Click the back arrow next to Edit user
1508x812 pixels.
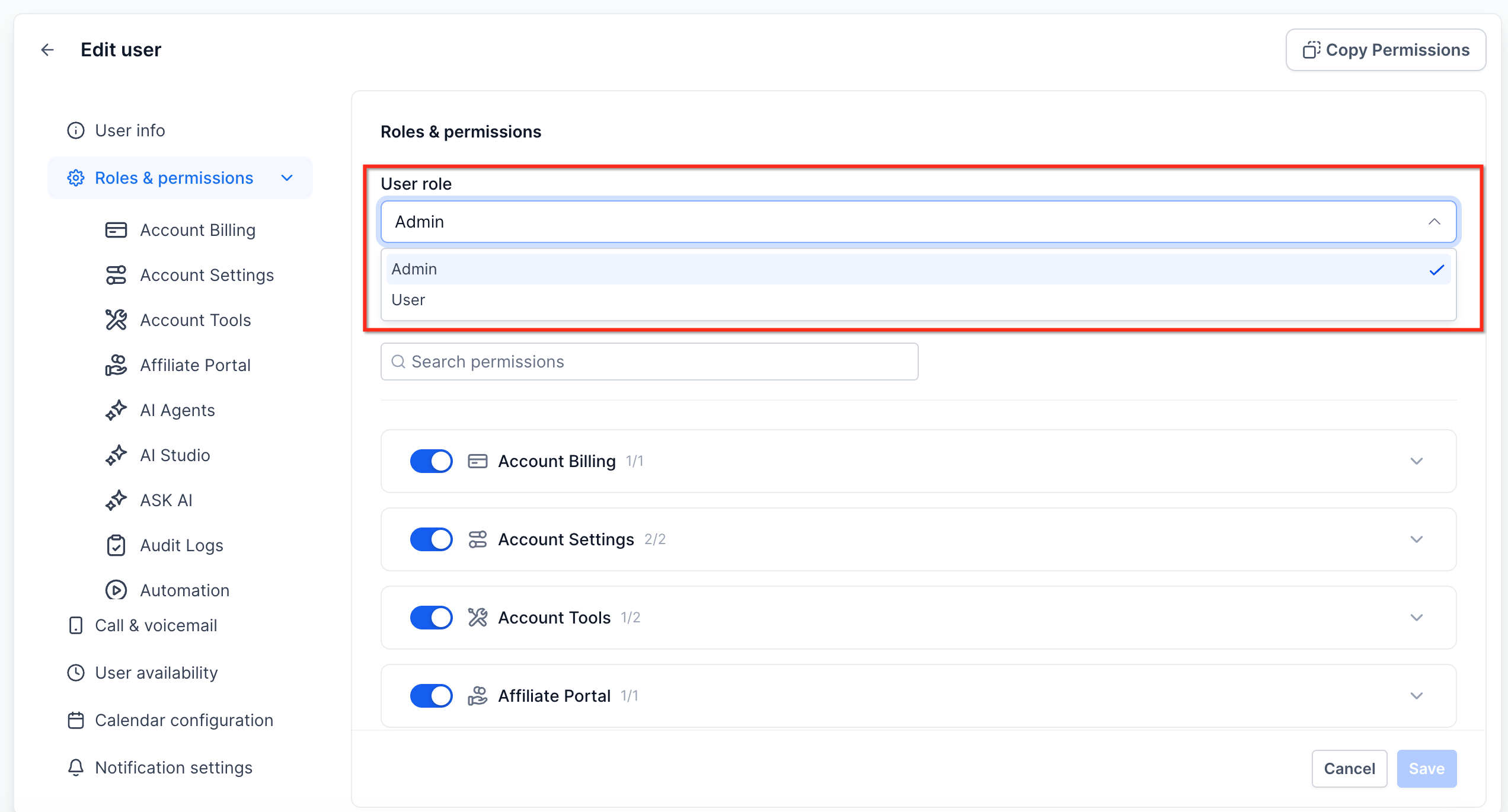coord(47,50)
